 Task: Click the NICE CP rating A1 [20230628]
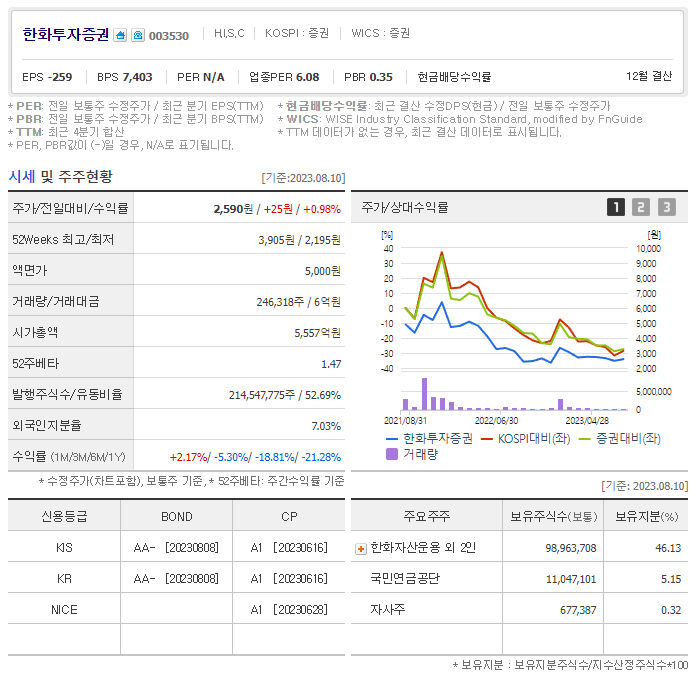289,610
